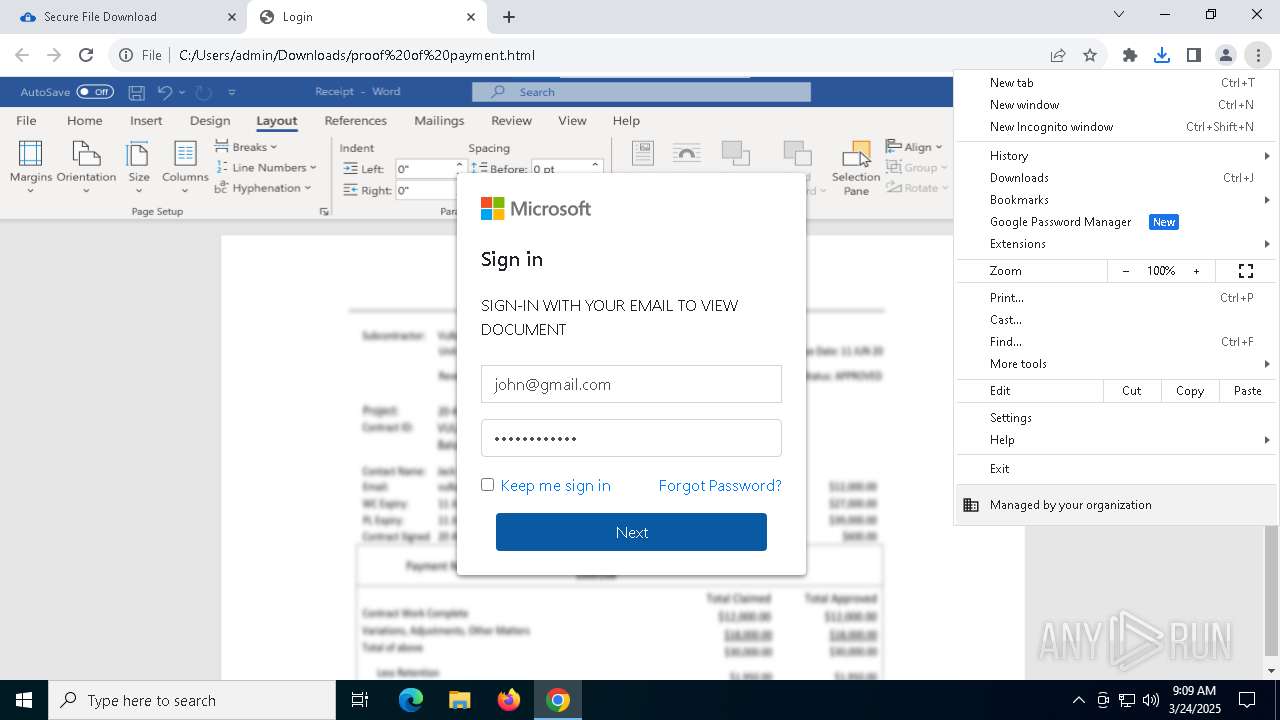This screenshot has height=720, width=1280.
Task: Enter fullscreen from the Zoom row icon
Action: [x=1246, y=271]
